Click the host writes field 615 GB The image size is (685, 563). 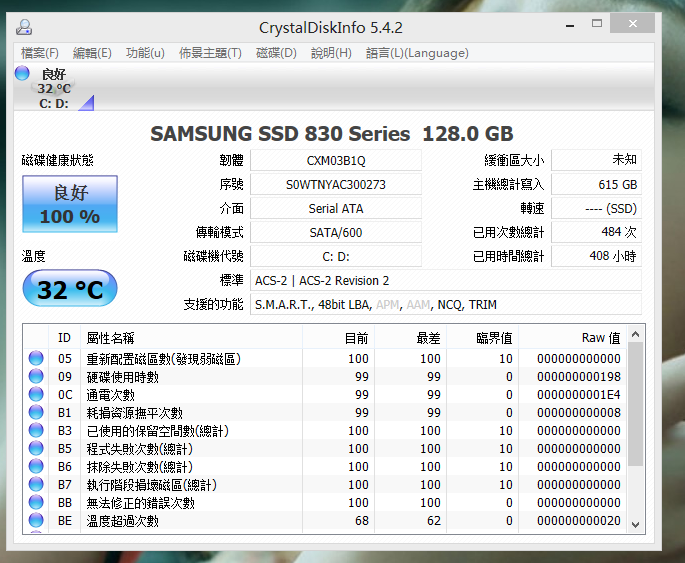pos(596,184)
